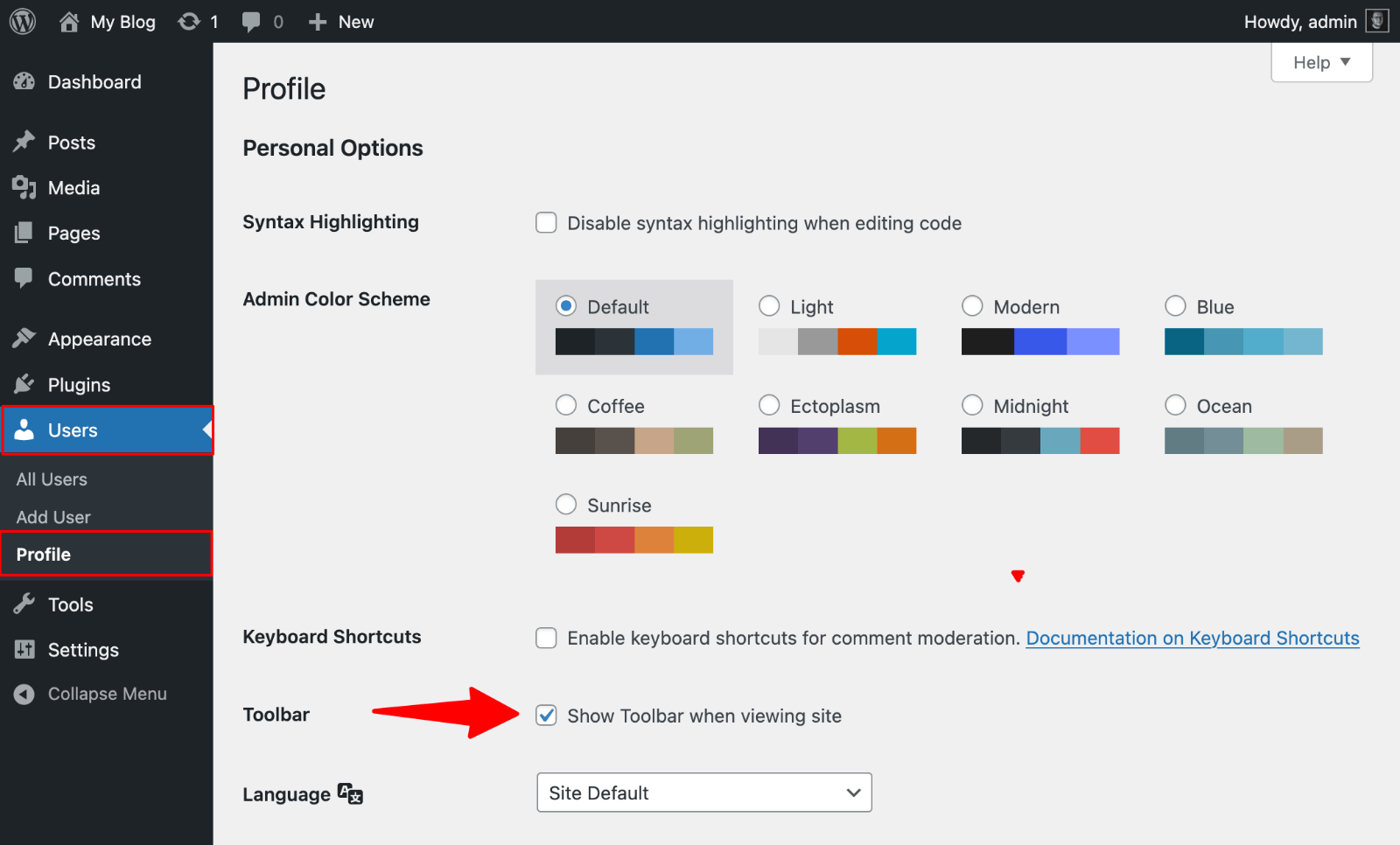Click the comments bubble icon in admin bar

coord(251,22)
